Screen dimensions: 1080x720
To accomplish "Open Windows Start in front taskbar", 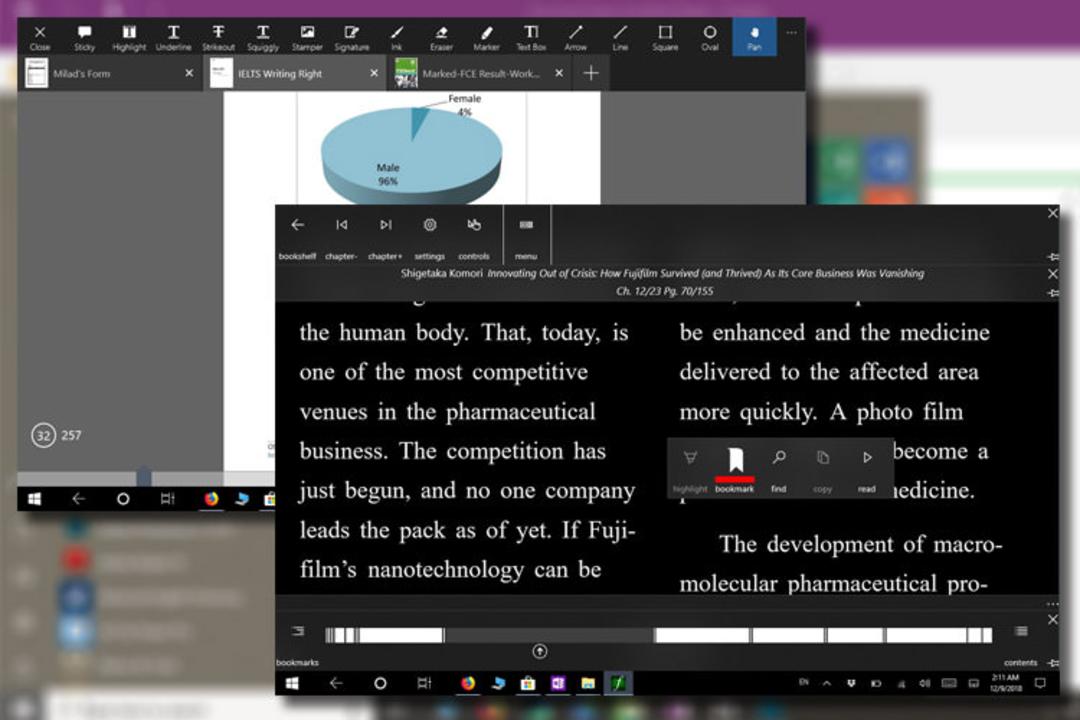I will click(x=292, y=683).
